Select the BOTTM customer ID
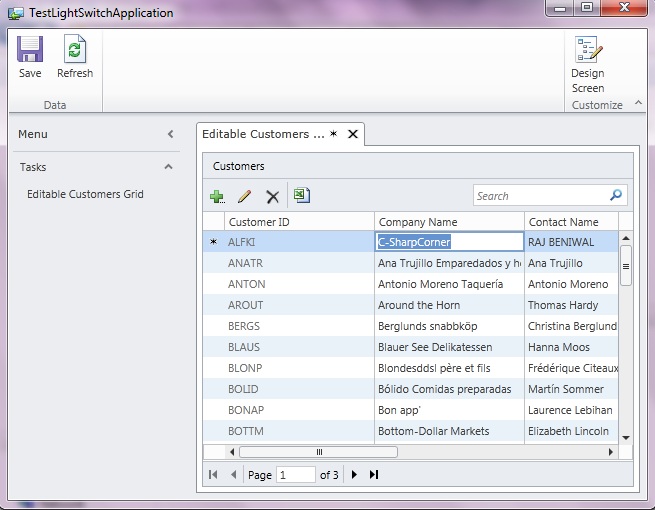Screen dimensions: 655x510 pyautogui.click(x=299, y=431)
